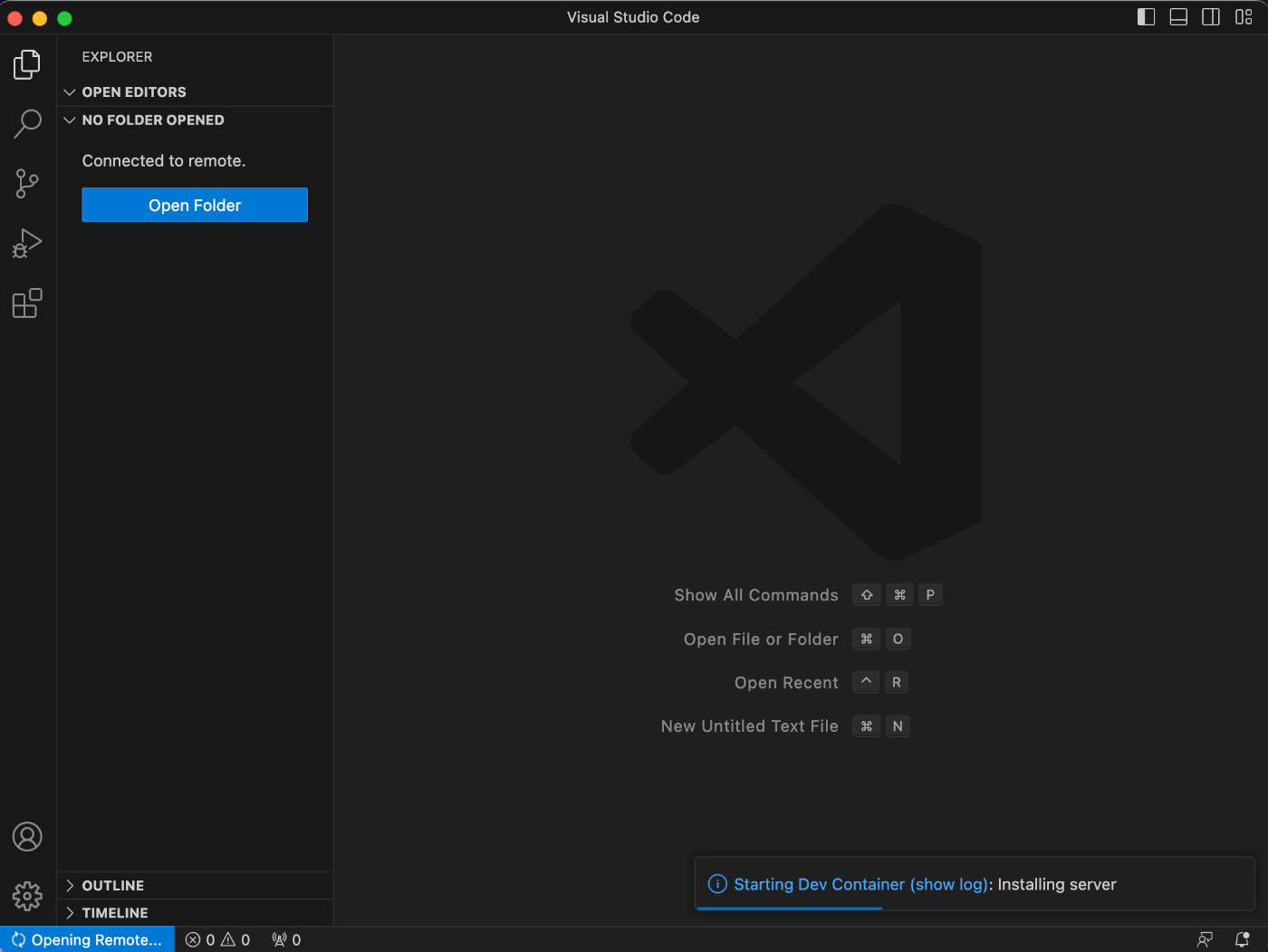1268x952 pixels.
Task: Open the Accounts icon in activity bar
Action: (x=27, y=836)
